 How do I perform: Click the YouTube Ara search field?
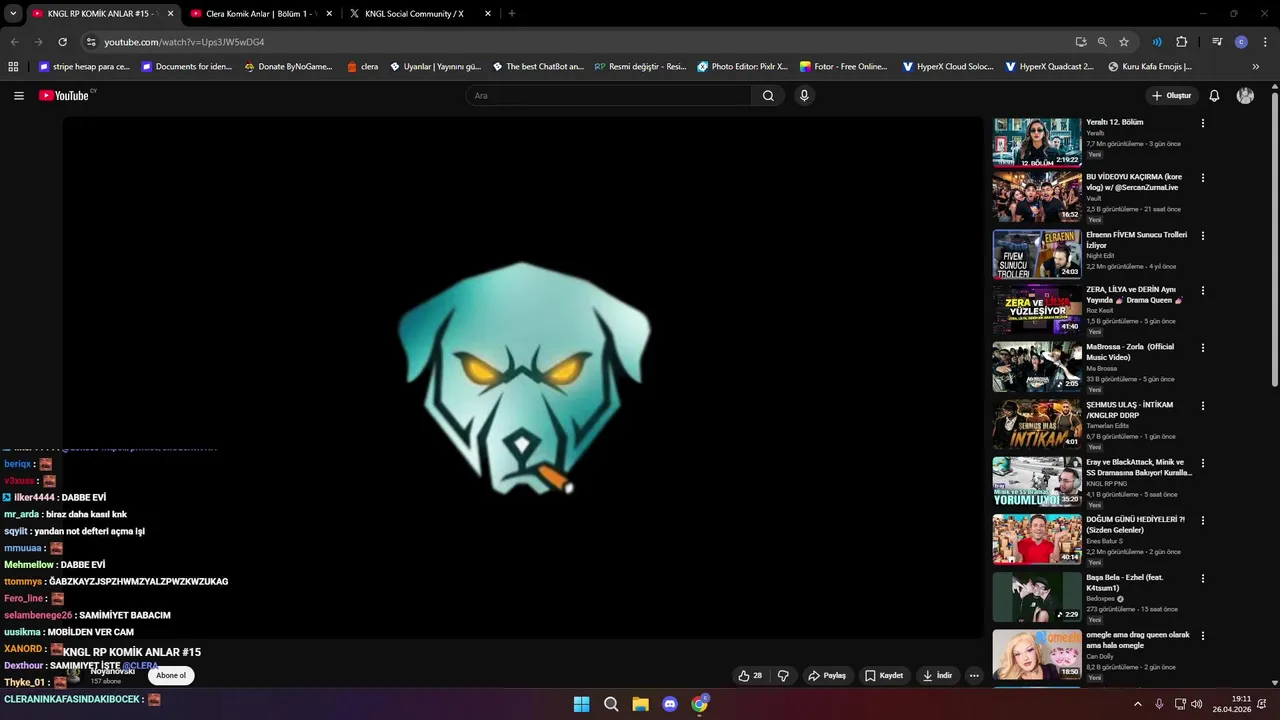tap(609, 96)
